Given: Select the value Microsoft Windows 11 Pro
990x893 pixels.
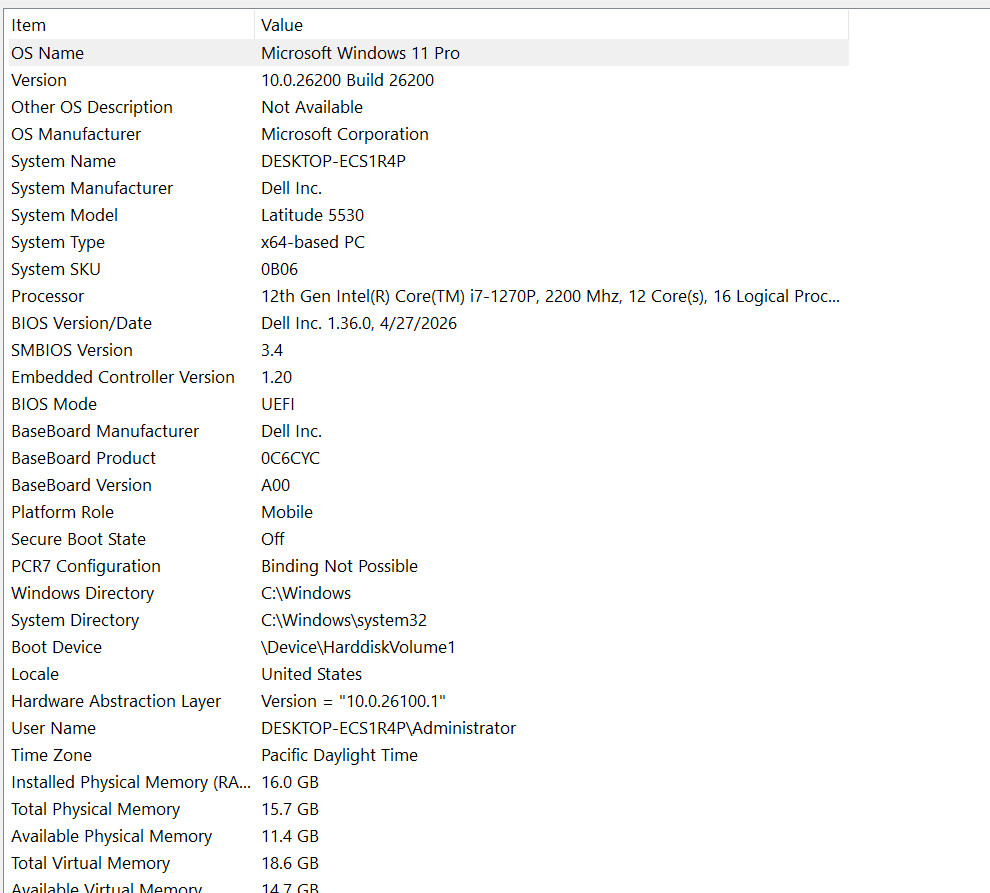Looking at the screenshot, I should tap(360, 53).
